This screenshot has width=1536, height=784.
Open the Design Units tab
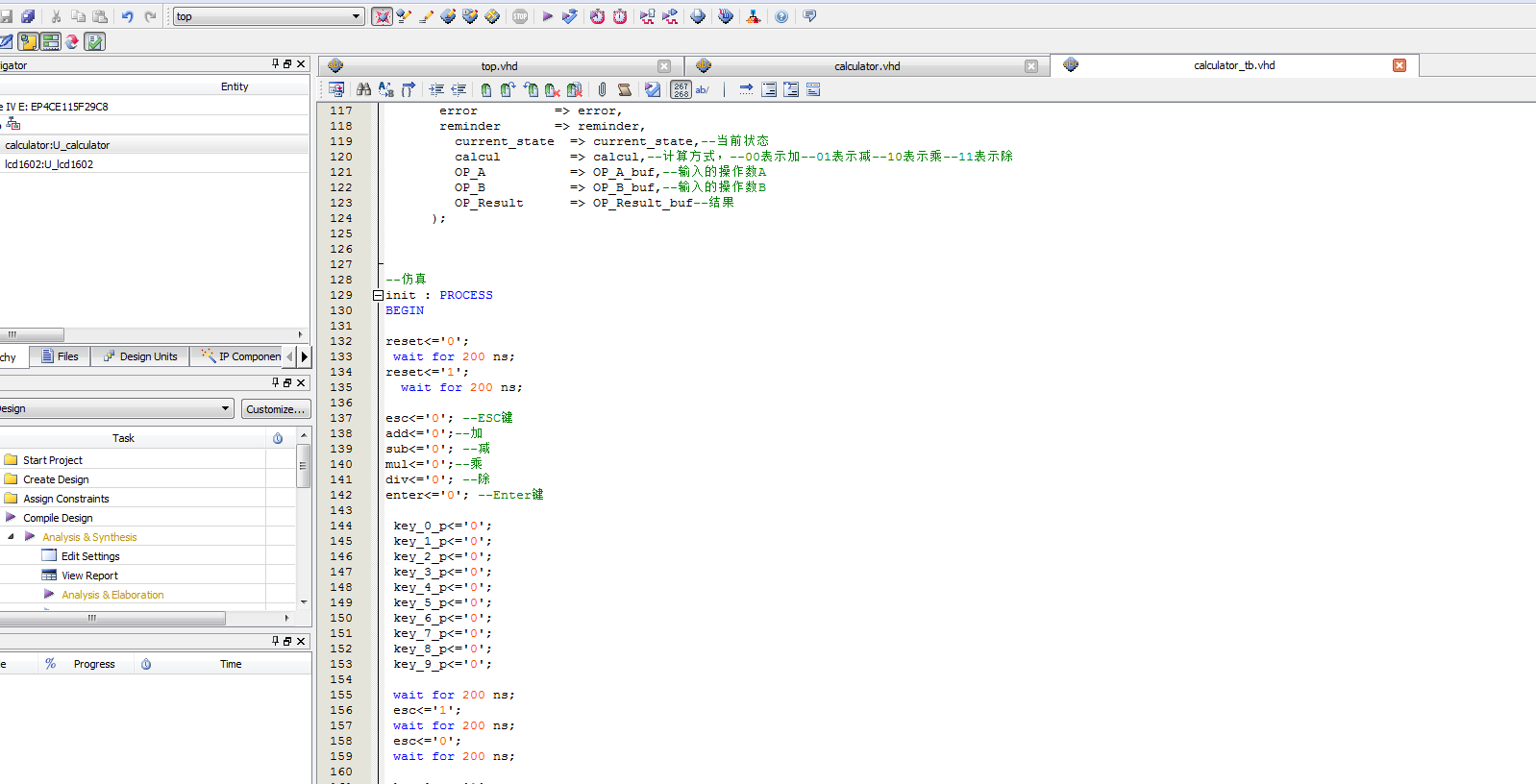click(x=140, y=356)
